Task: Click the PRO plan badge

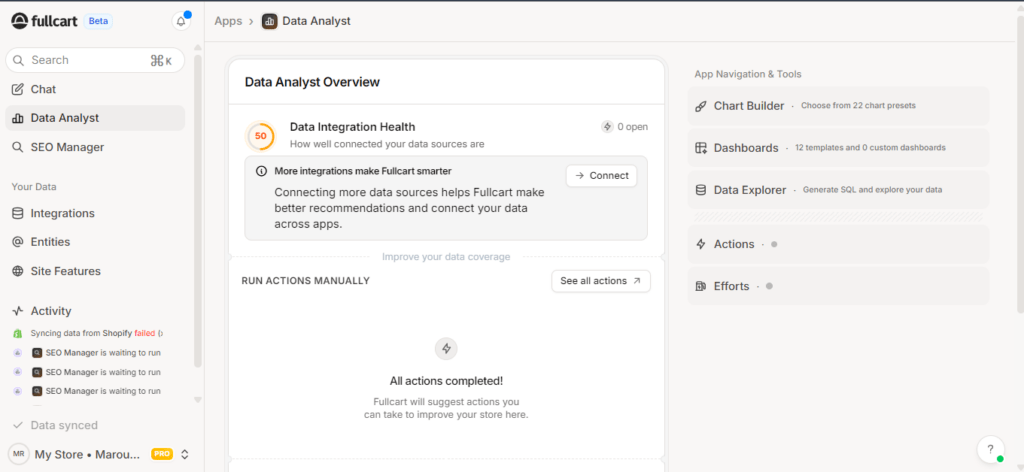Action: click(162, 454)
